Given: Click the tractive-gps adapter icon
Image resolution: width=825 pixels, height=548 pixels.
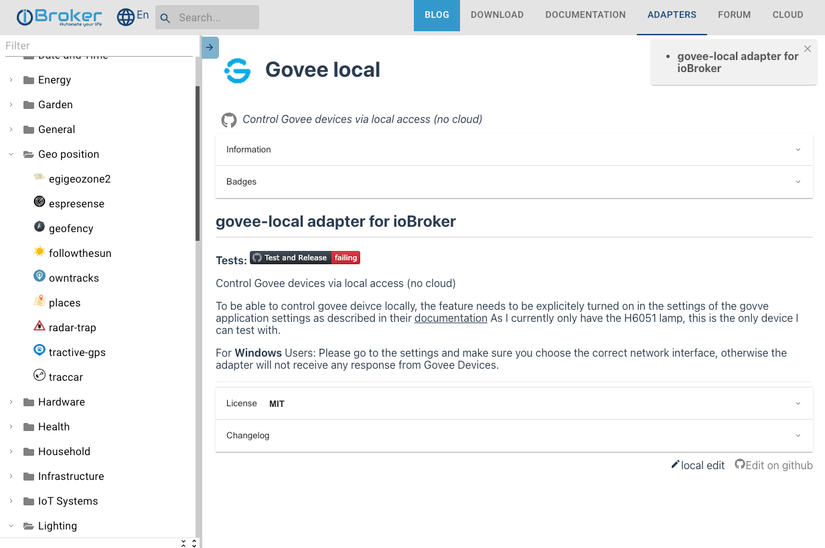Looking at the screenshot, I should coord(39,350).
